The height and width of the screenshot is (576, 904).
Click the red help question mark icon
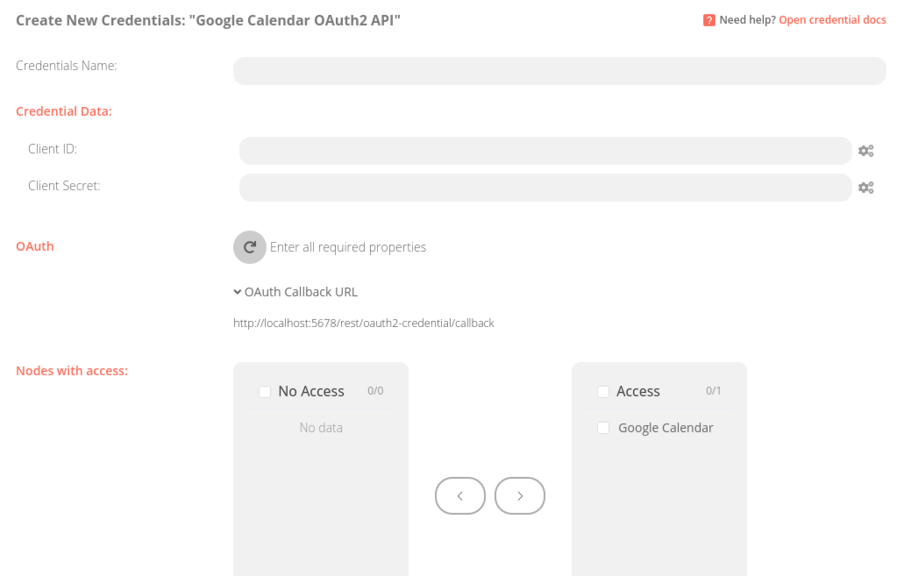[709, 20]
